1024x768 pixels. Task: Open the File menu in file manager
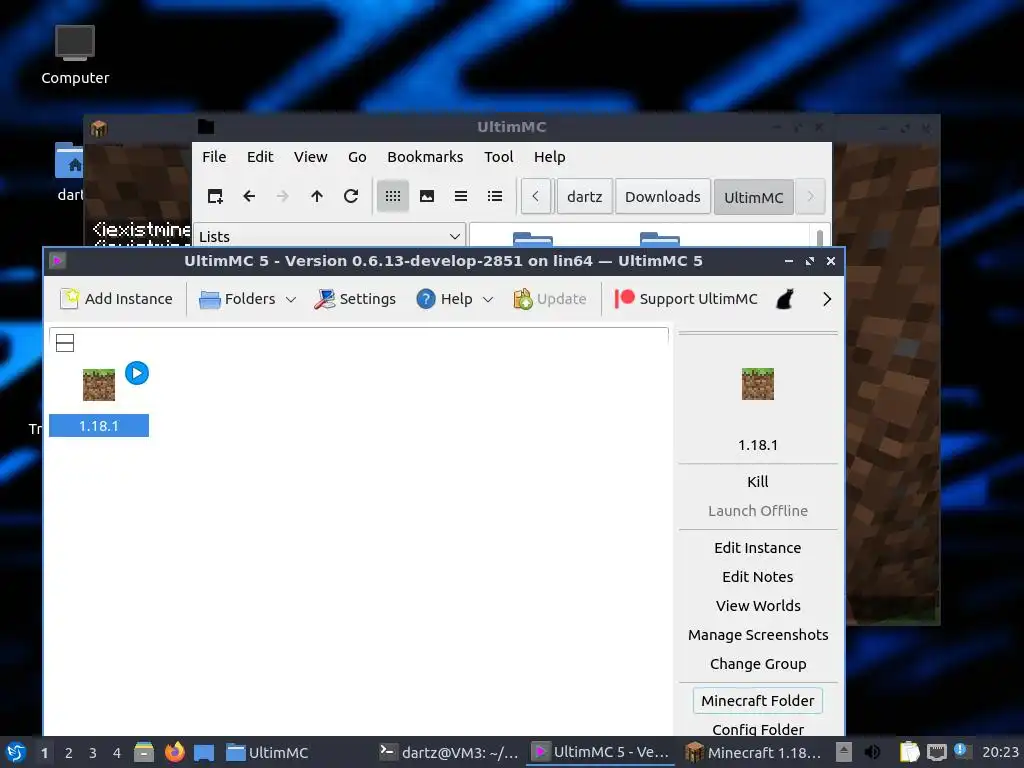coord(214,157)
